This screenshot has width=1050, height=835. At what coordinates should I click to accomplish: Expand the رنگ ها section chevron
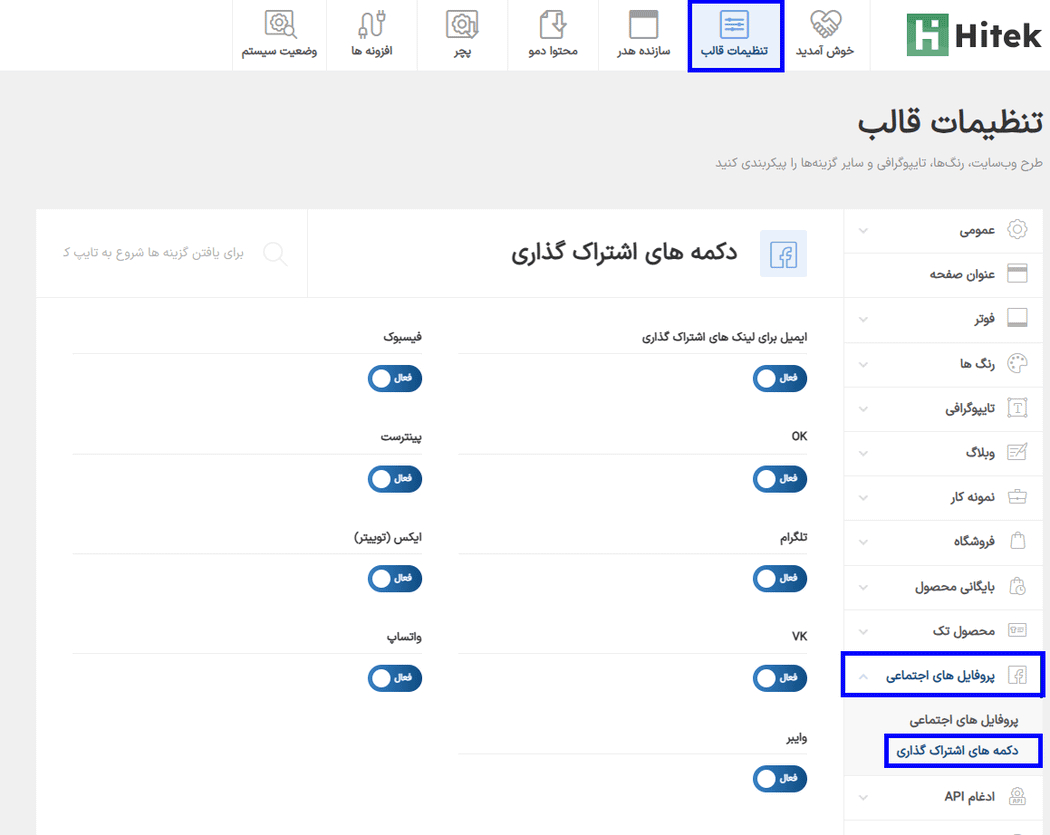863,364
